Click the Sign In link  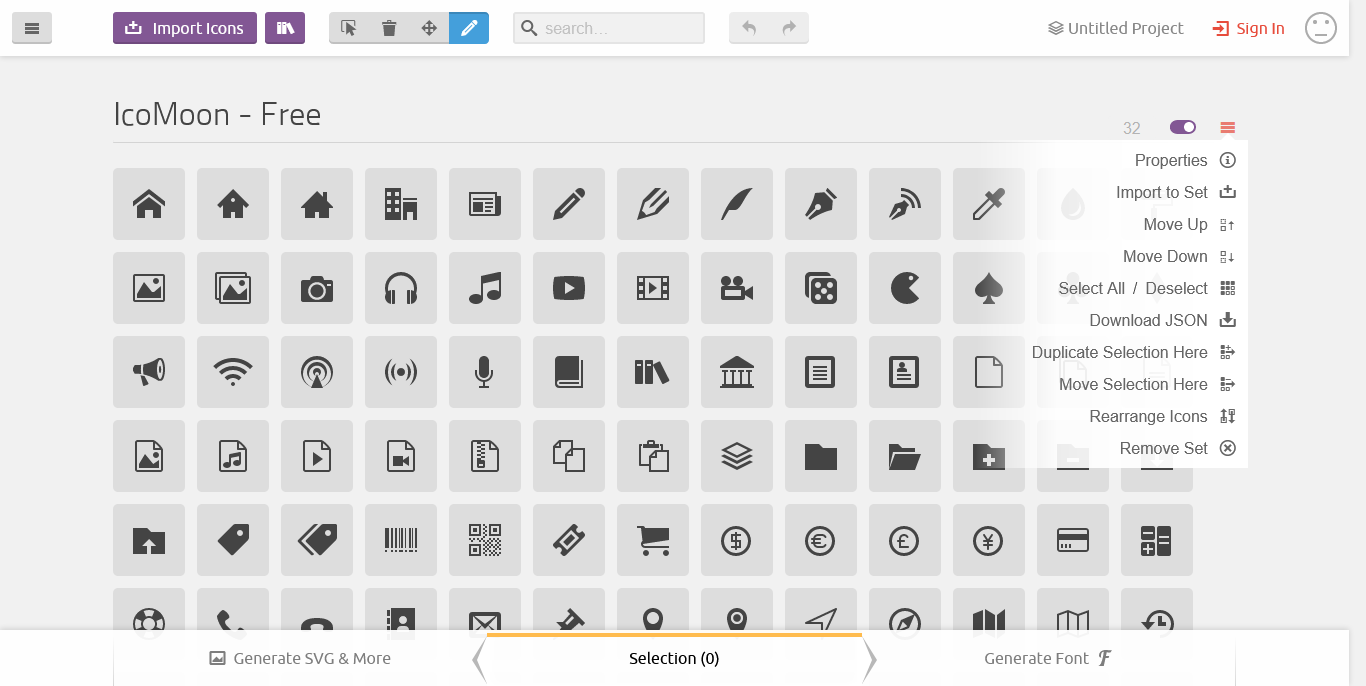(1249, 28)
